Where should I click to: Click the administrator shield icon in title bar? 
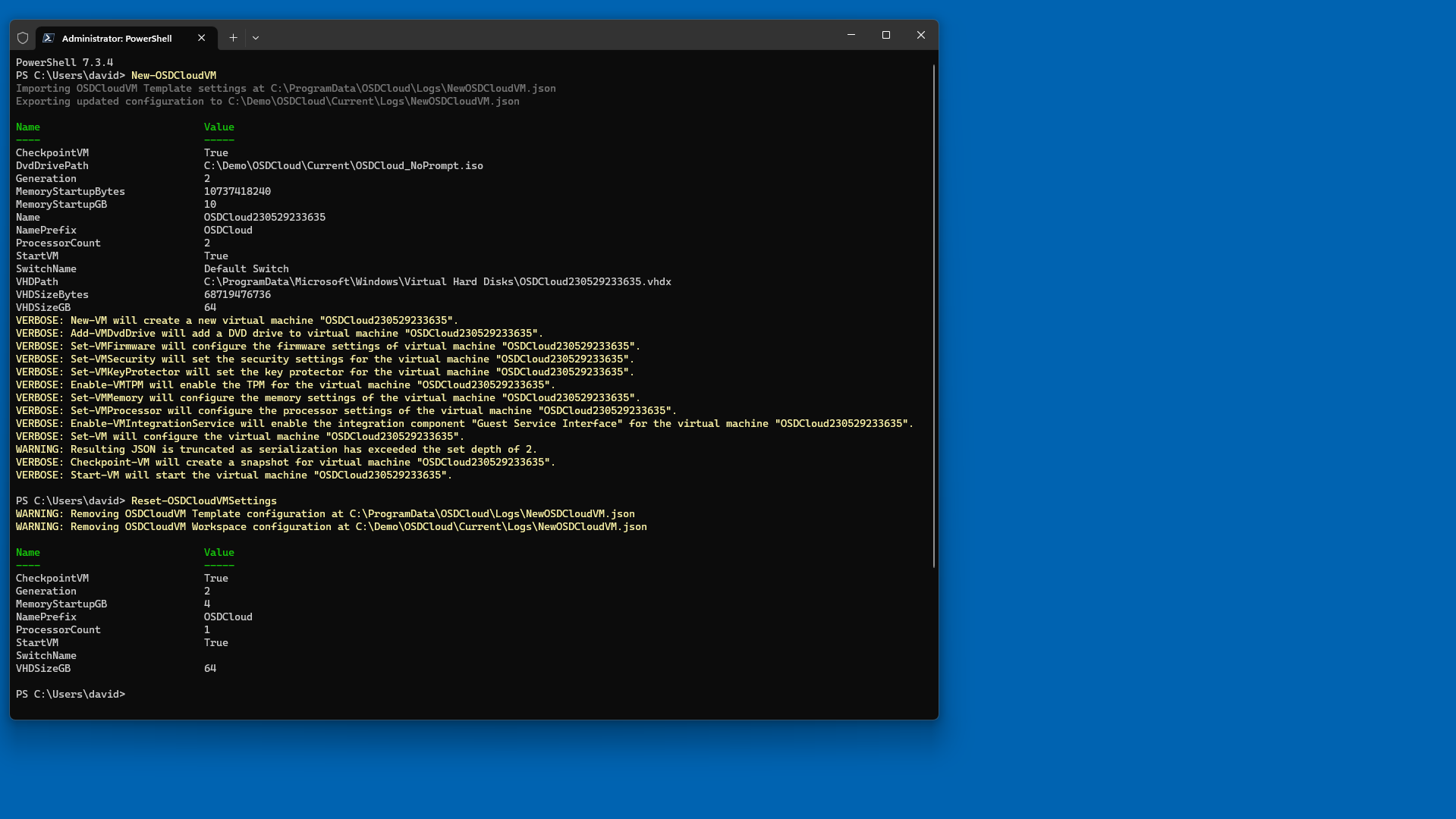coord(23,38)
